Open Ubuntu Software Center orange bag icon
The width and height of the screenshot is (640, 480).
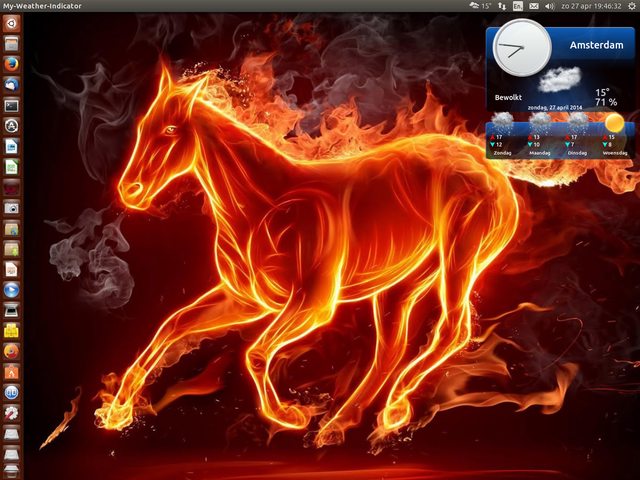click(11, 372)
